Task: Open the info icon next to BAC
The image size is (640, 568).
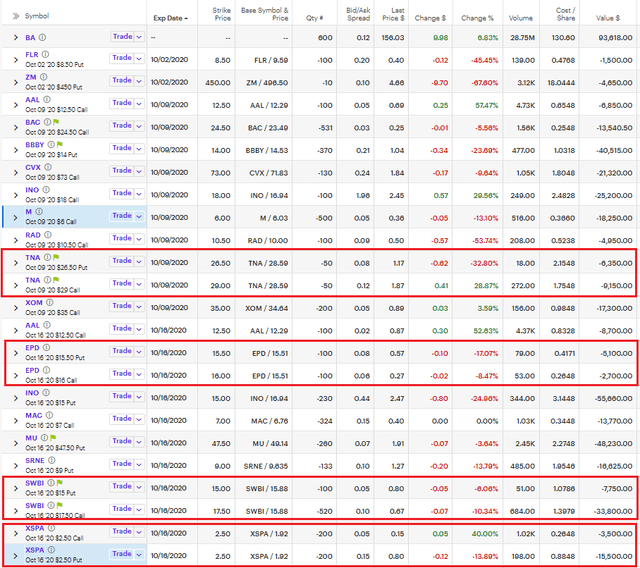Action: click(47, 122)
